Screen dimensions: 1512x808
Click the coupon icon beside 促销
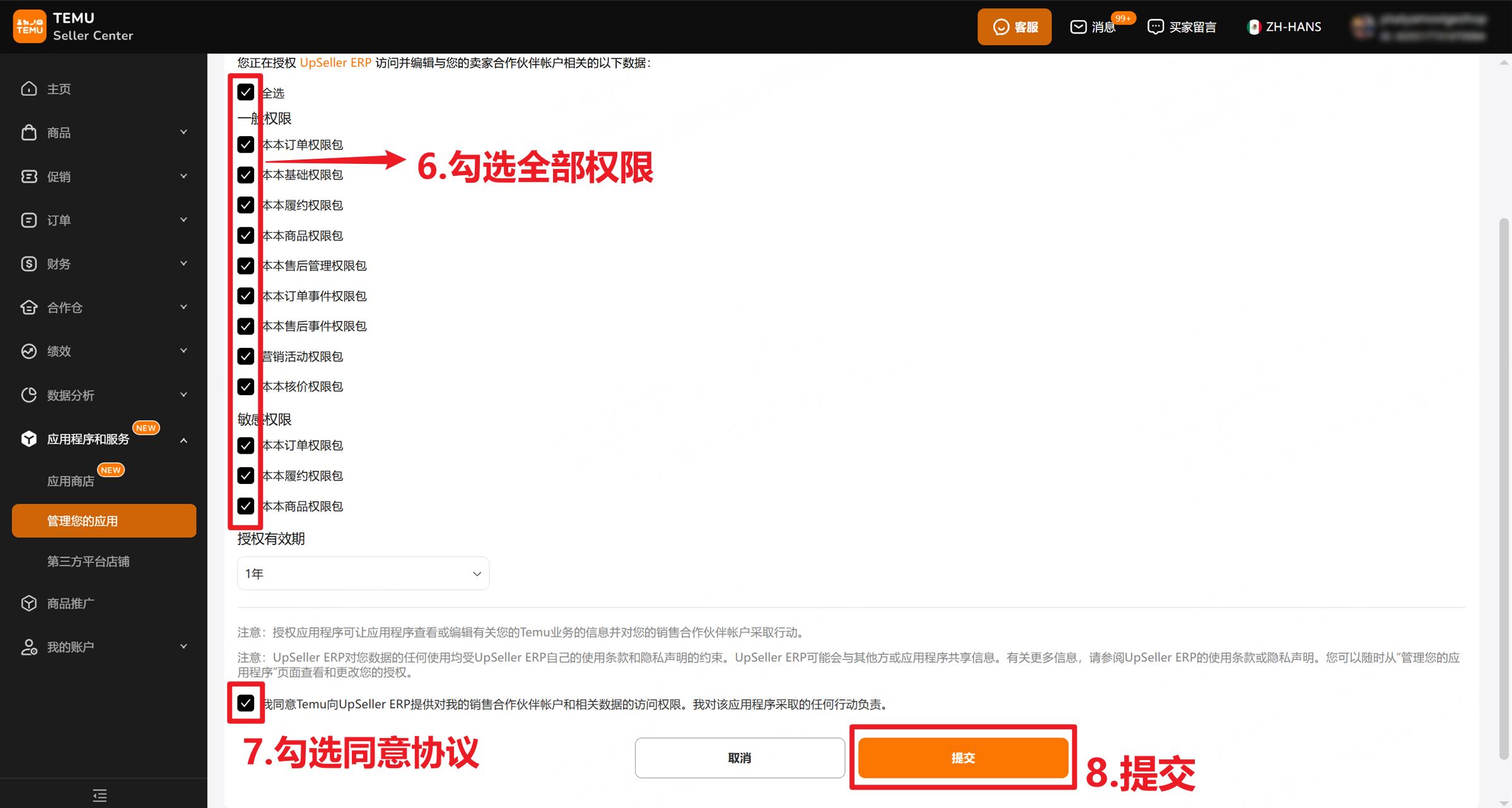click(29, 176)
